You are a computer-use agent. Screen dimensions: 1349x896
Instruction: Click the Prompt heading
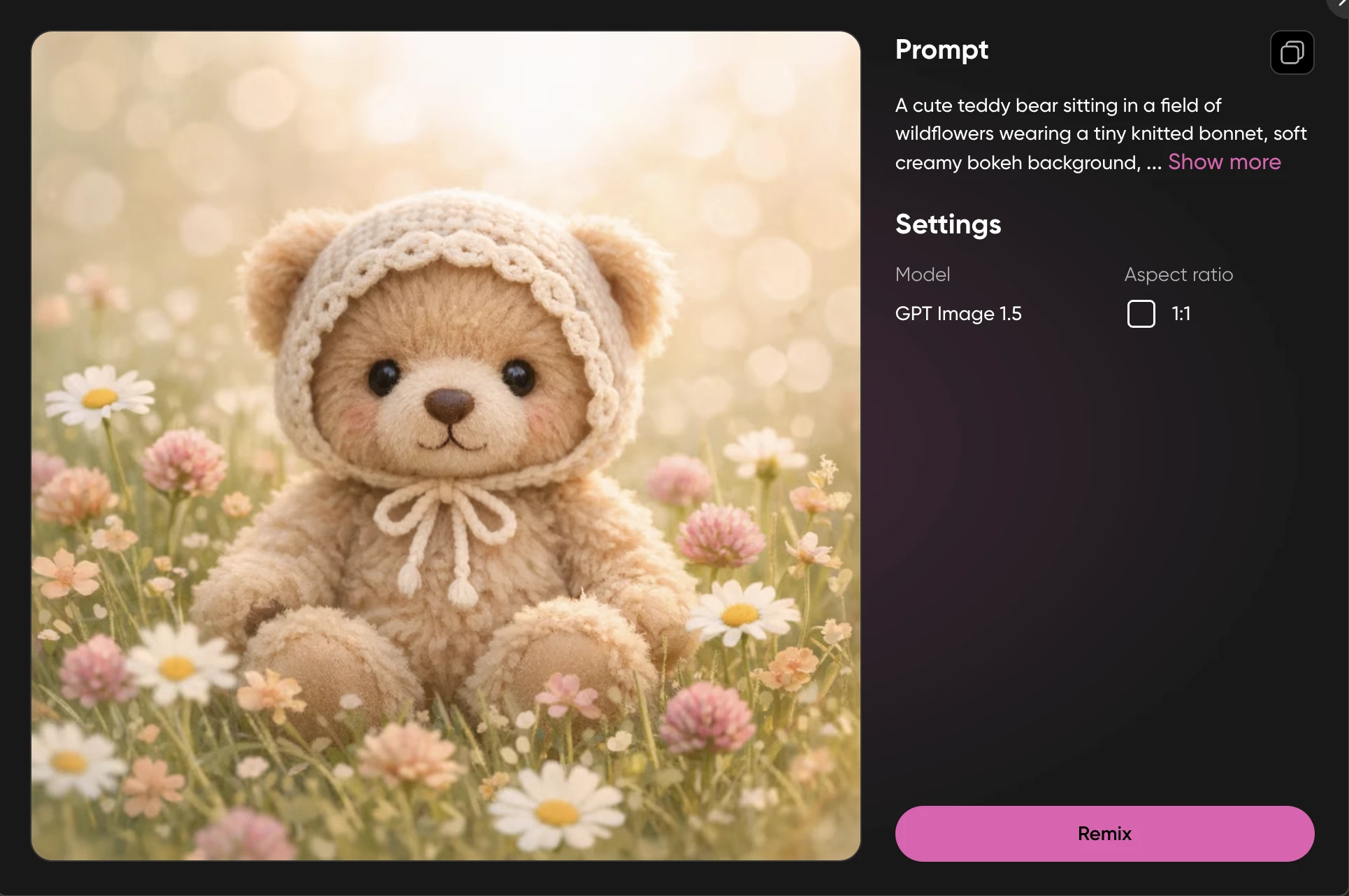[x=941, y=50]
